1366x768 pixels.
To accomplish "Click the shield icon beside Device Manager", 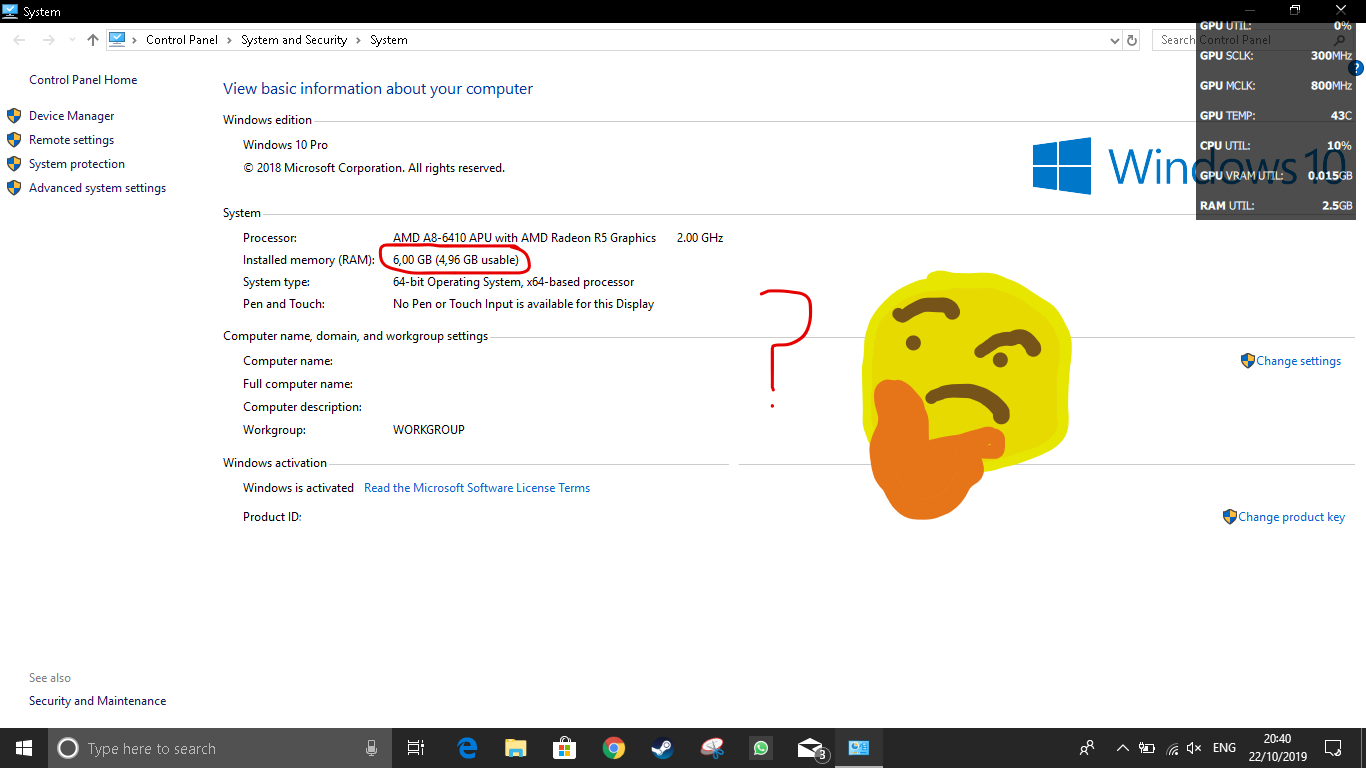I will click(x=14, y=116).
